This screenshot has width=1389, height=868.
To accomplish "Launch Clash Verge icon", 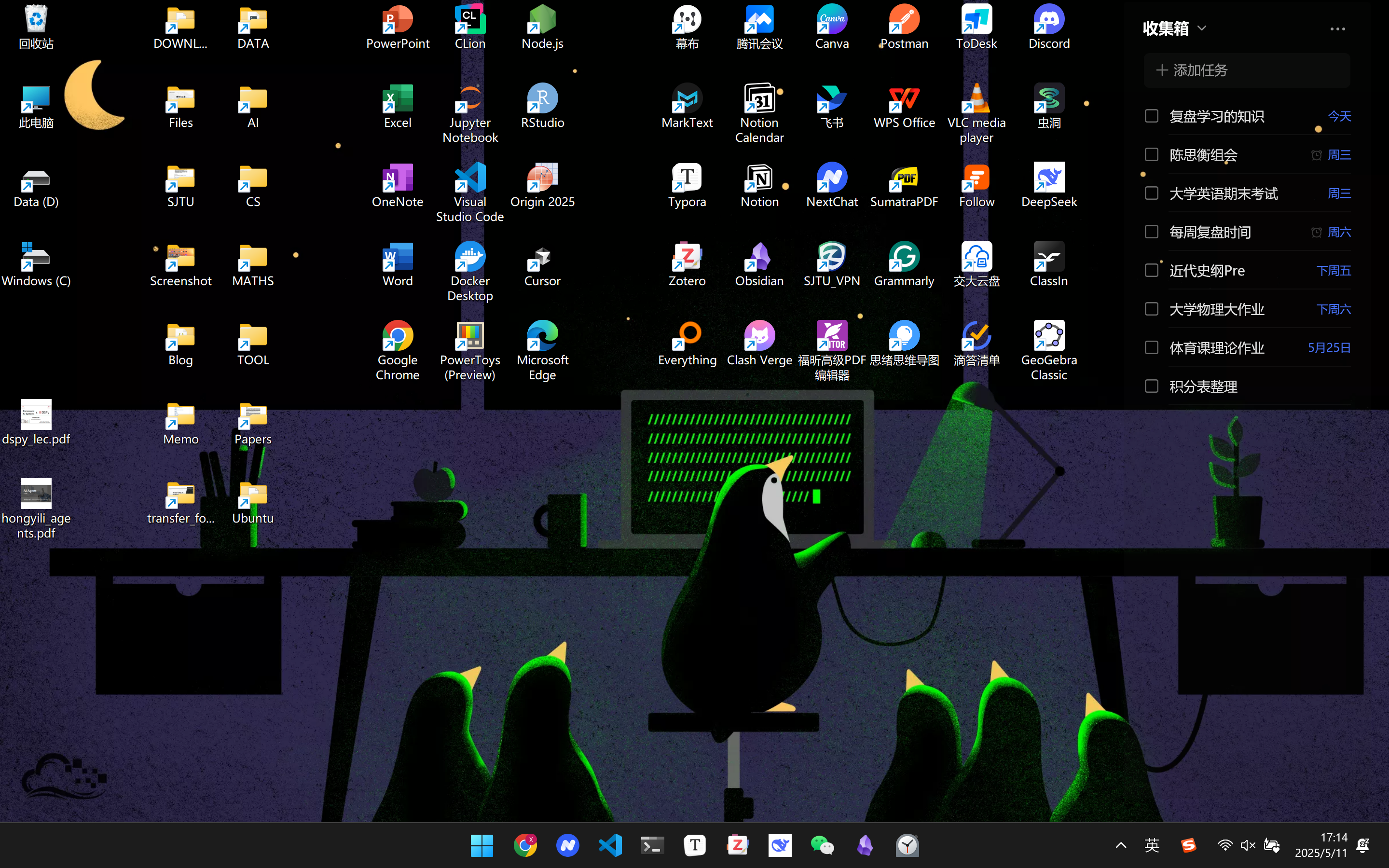I will coord(759,344).
